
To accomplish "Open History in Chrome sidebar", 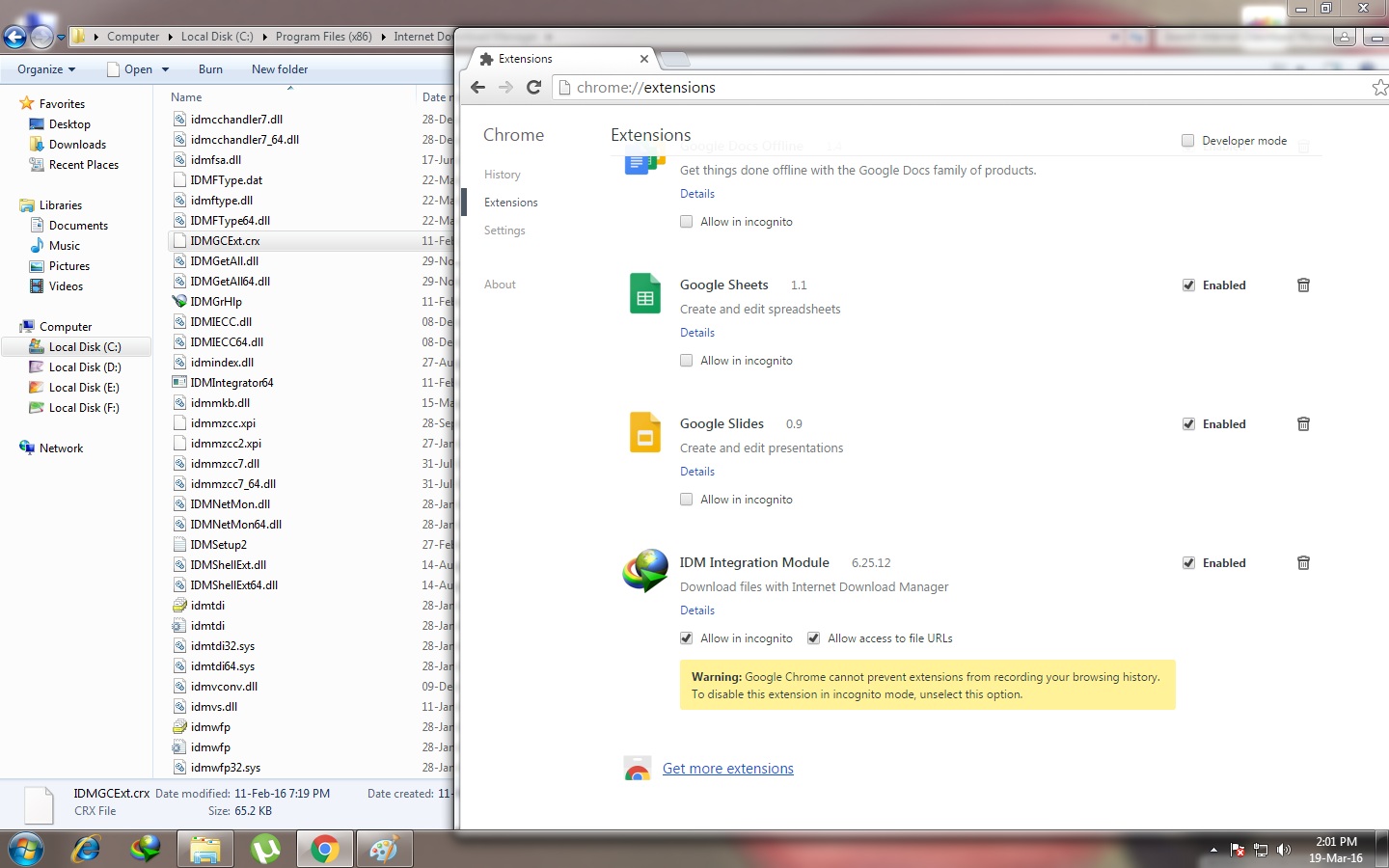I will (502, 175).
